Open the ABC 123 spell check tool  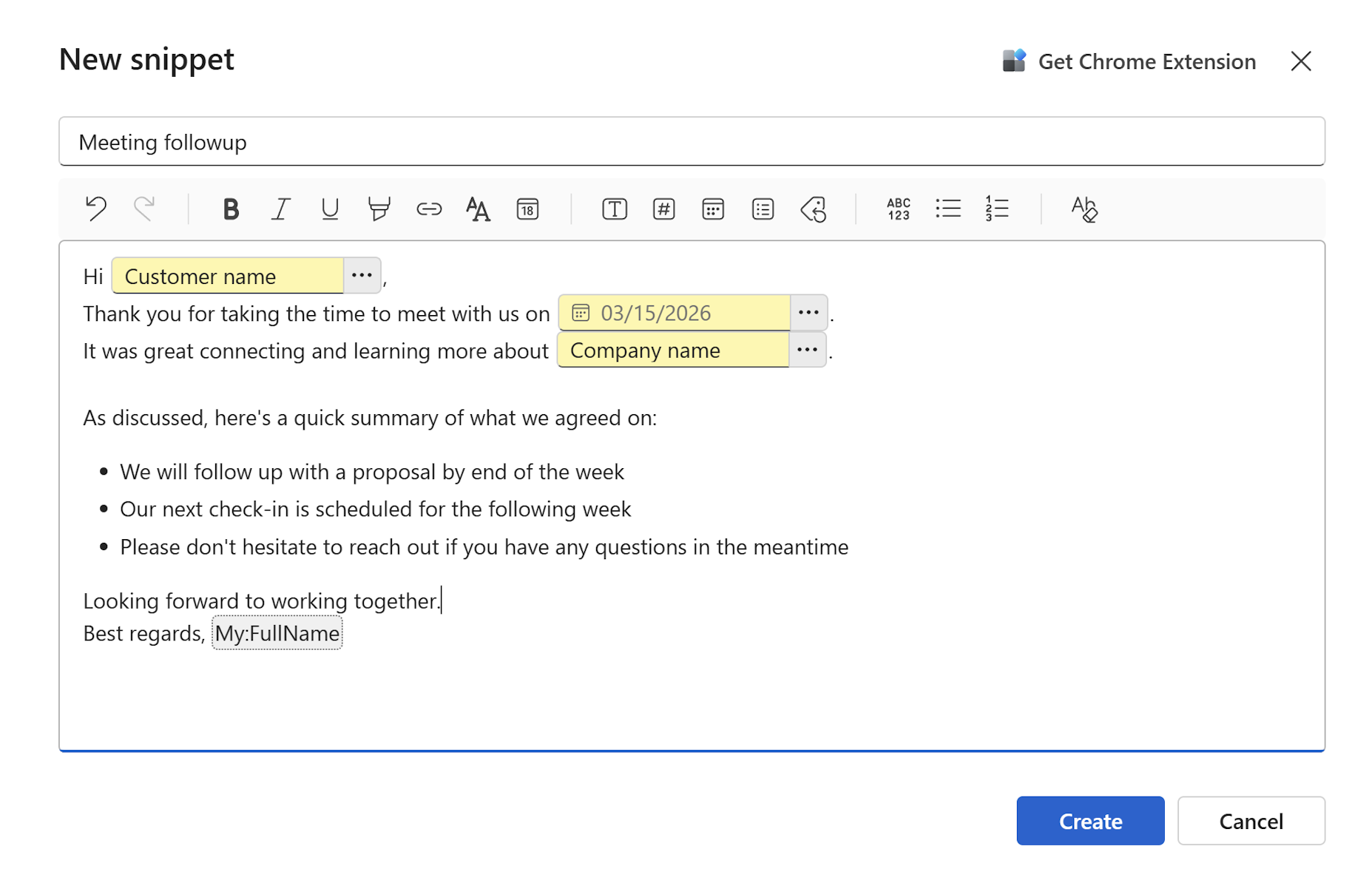[x=899, y=209]
